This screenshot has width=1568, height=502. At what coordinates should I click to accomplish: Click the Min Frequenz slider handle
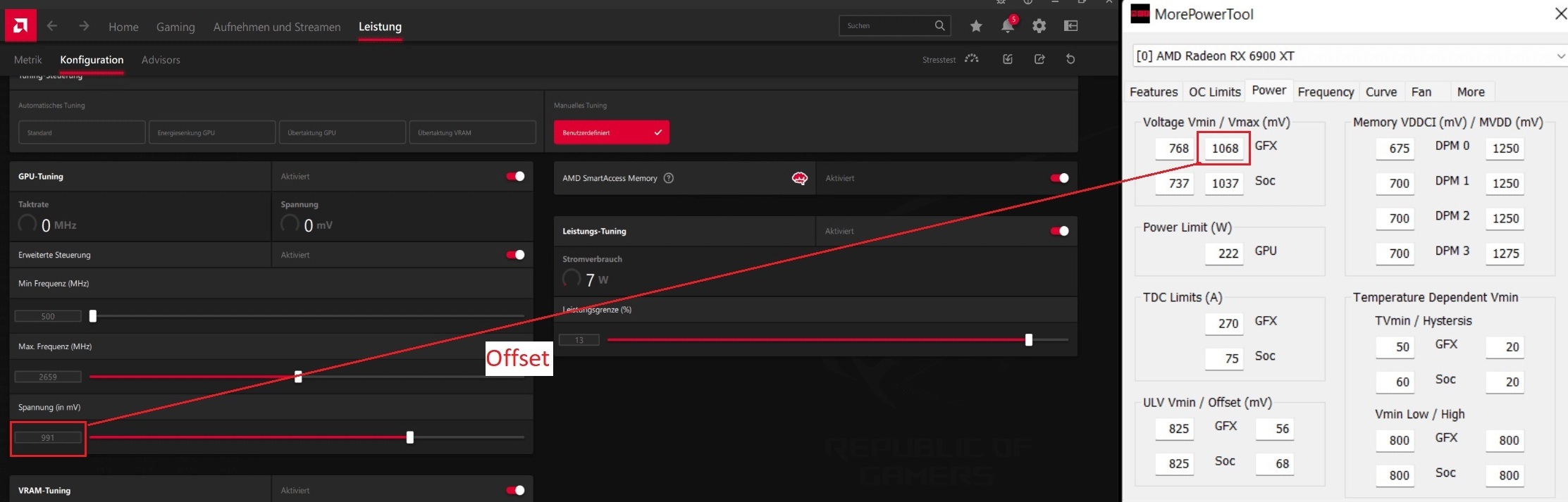[92, 316]
